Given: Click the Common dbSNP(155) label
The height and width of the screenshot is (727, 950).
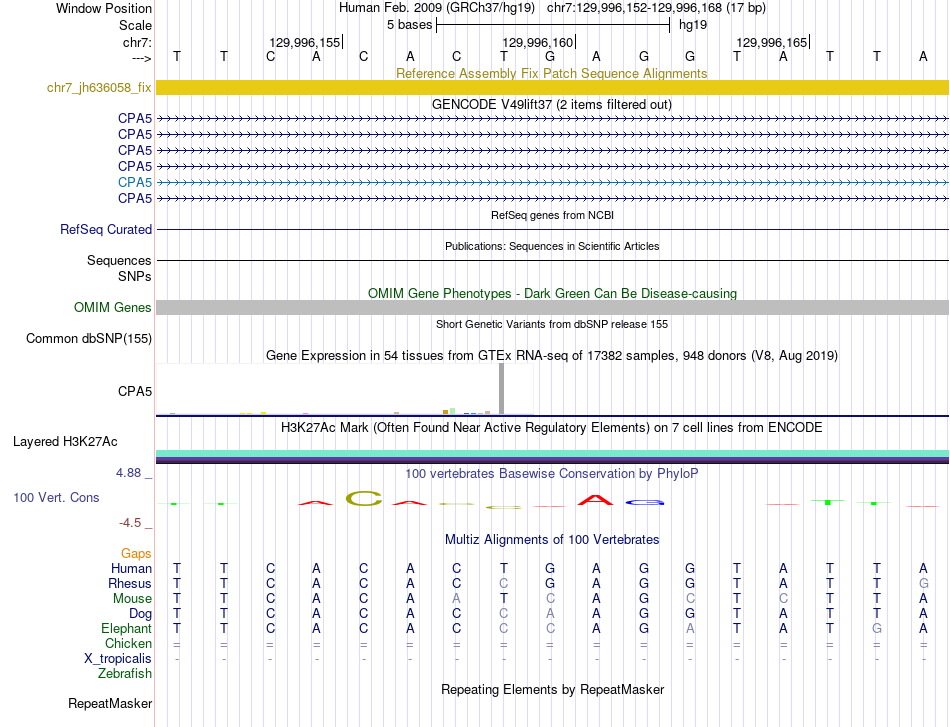Looking at the screenshot, I should pyautogui.click(x=88, y=339).
